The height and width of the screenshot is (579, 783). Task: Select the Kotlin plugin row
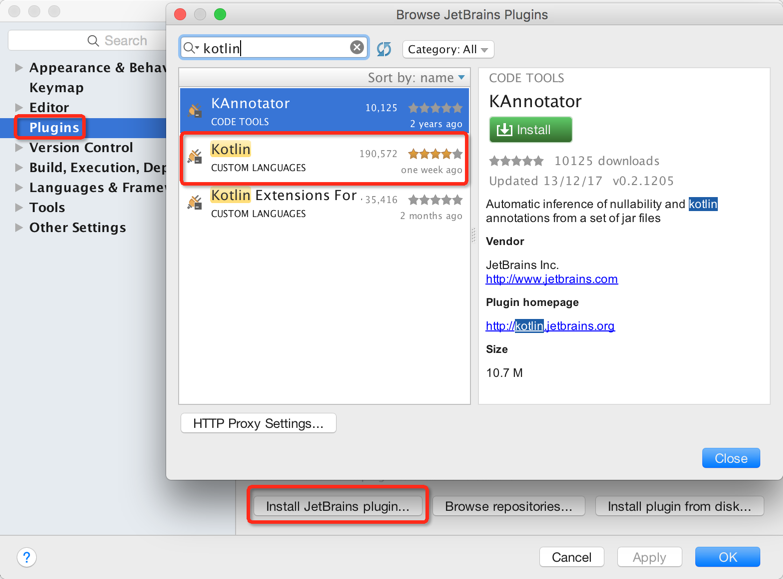coord(325,157)
